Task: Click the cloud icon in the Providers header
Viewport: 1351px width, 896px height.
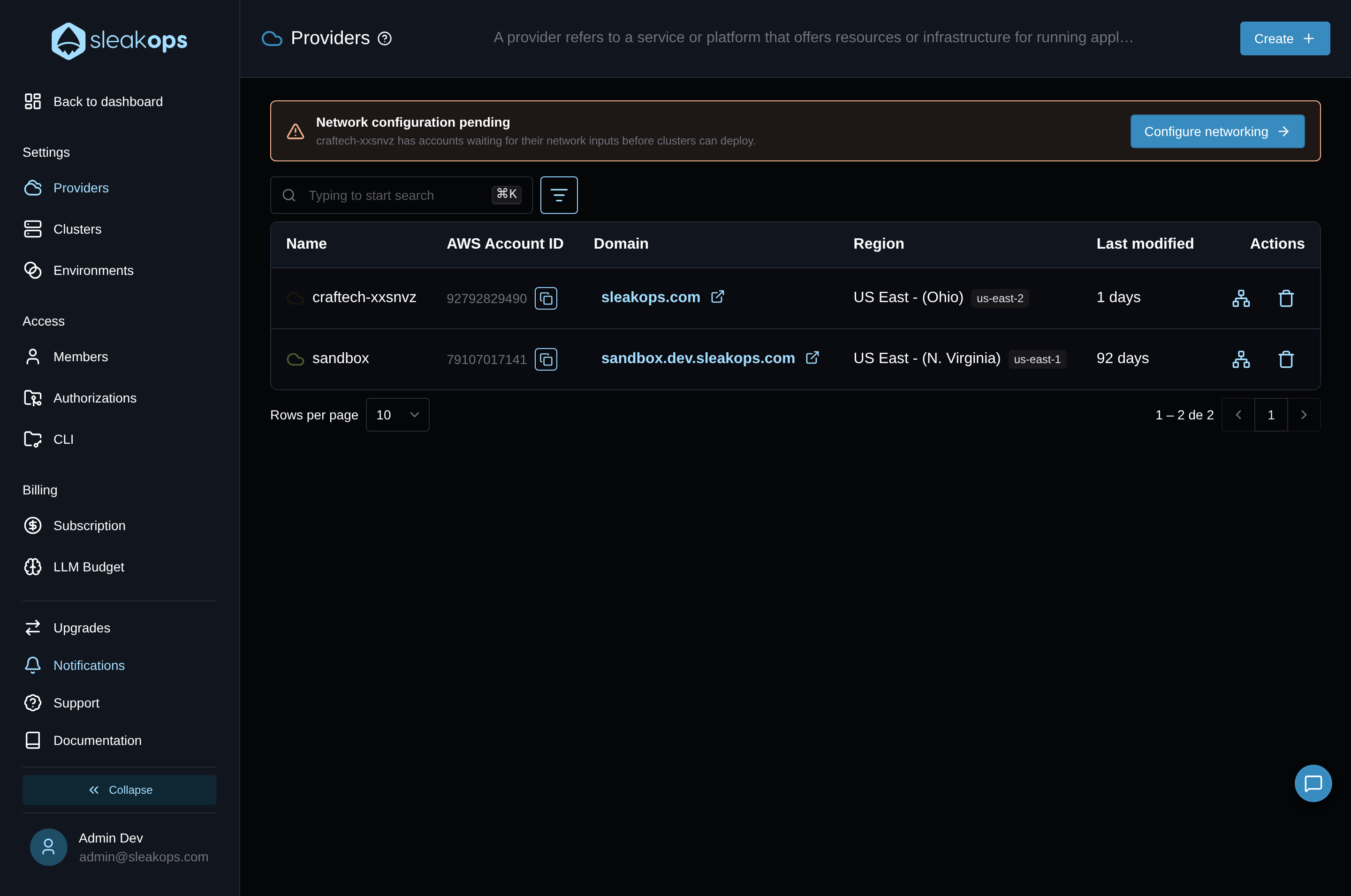Action: 272,38
